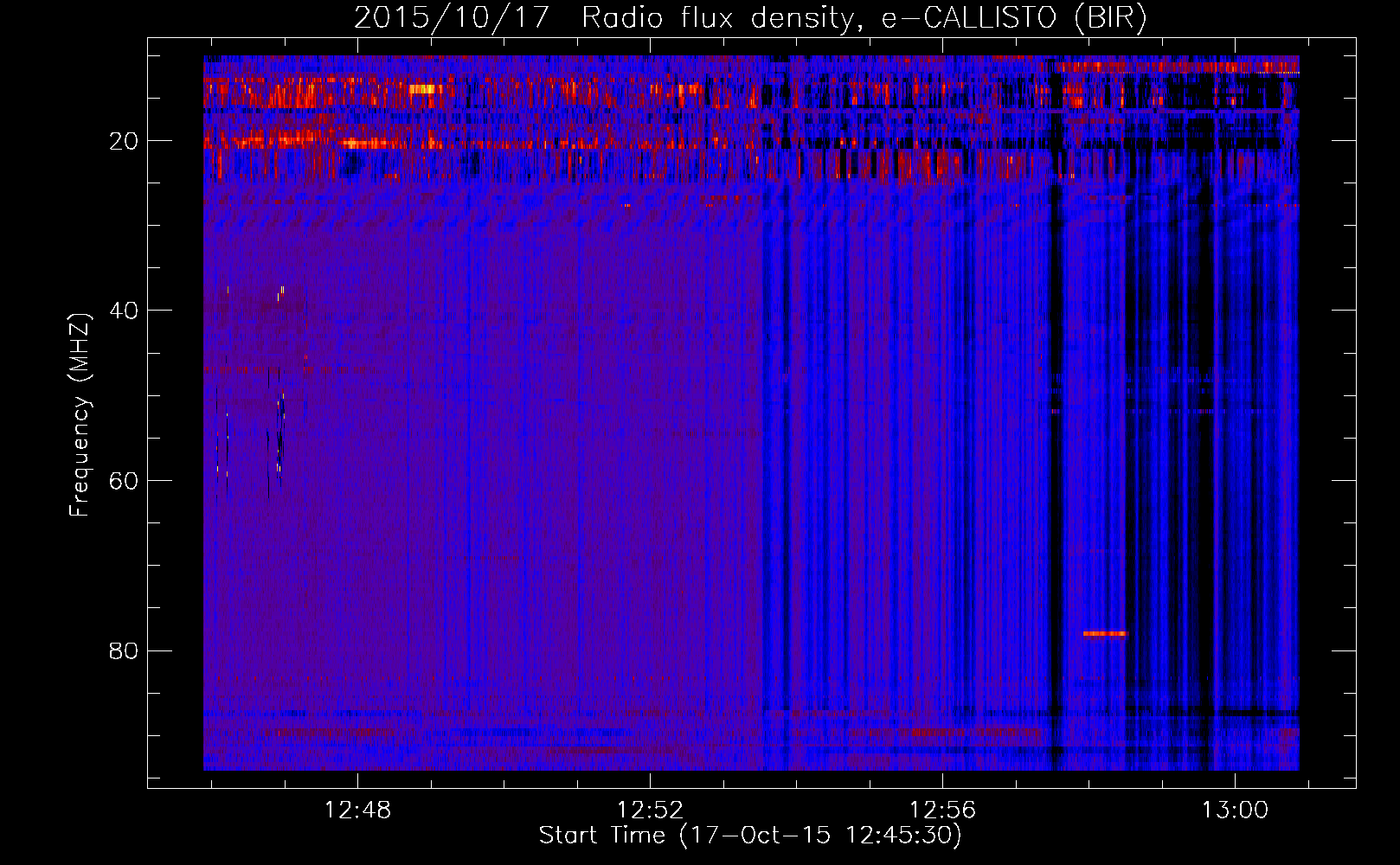Click the 'Start Time (17-Oct-15 12:45:30)' label
Screen dimensions: 1400x865
[x=750, y=836]
